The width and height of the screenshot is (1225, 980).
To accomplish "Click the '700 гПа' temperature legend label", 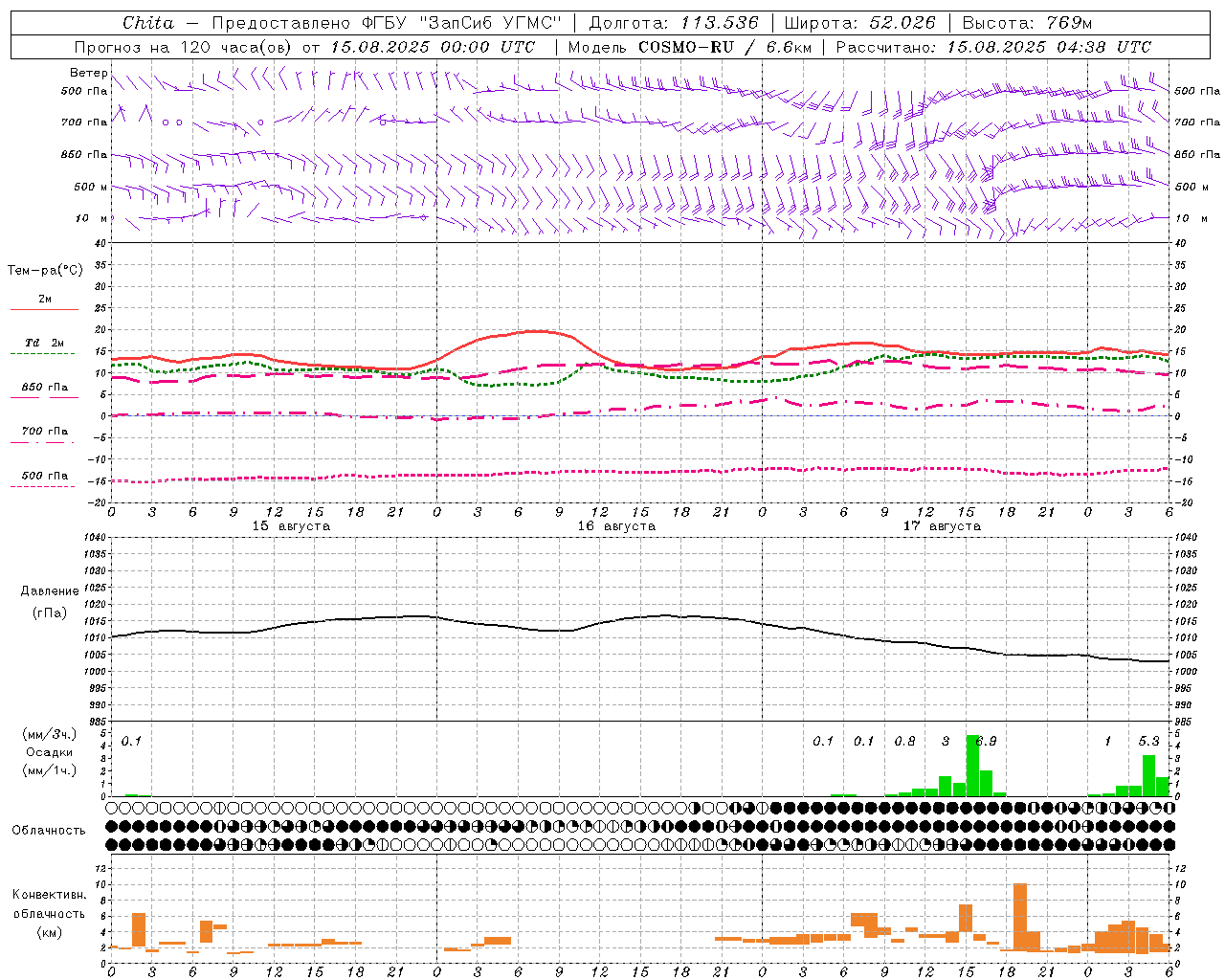I will click(44, 432).
